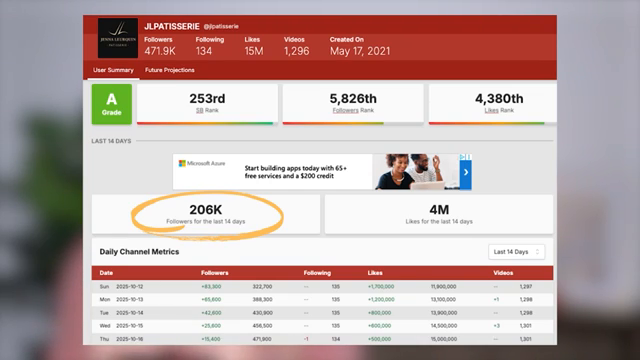Click the 4,380th Likes Rank card
This screenshot has width=640, height=360.
[493, 104]
